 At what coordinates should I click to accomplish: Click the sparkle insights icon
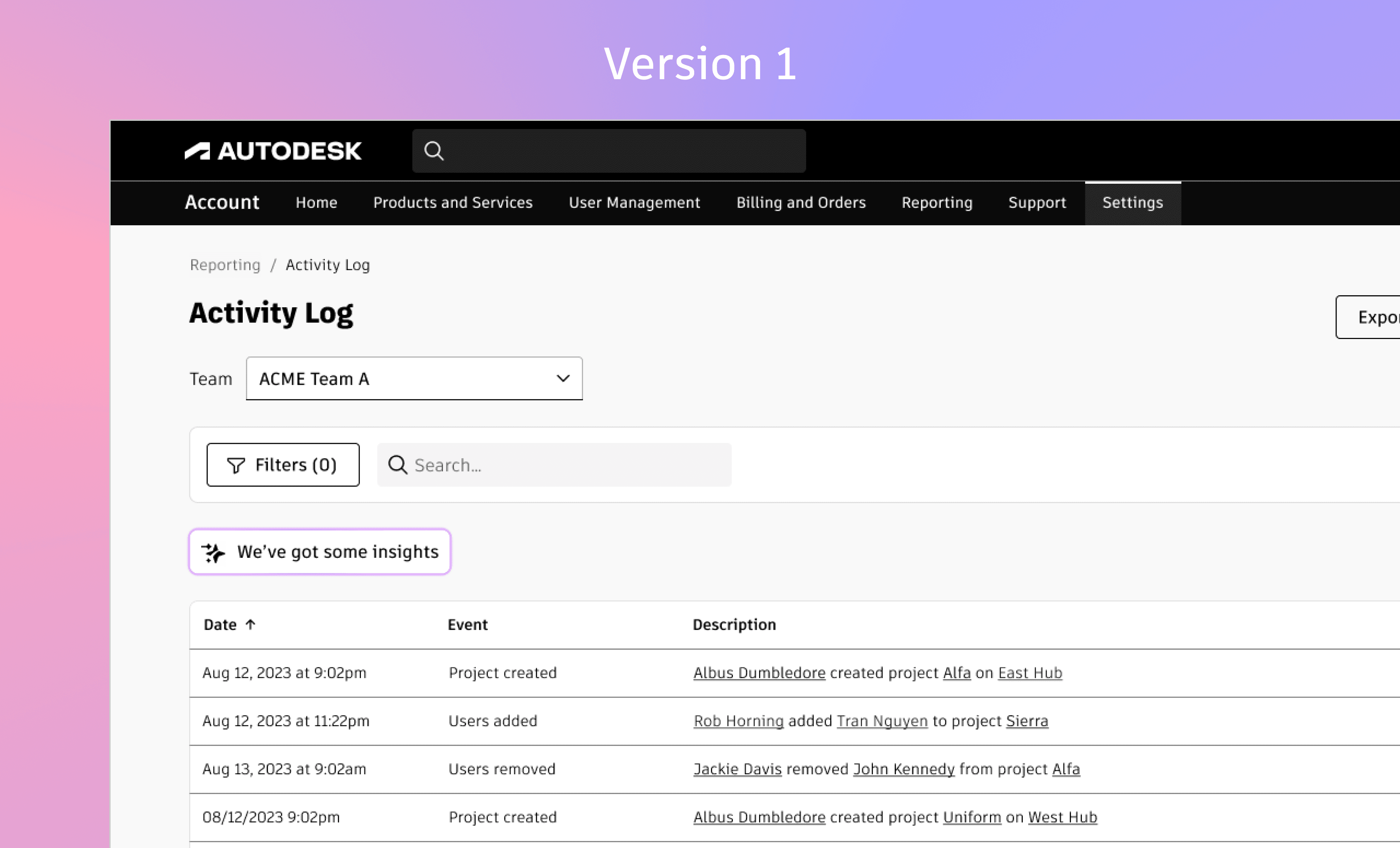(214, 552)
